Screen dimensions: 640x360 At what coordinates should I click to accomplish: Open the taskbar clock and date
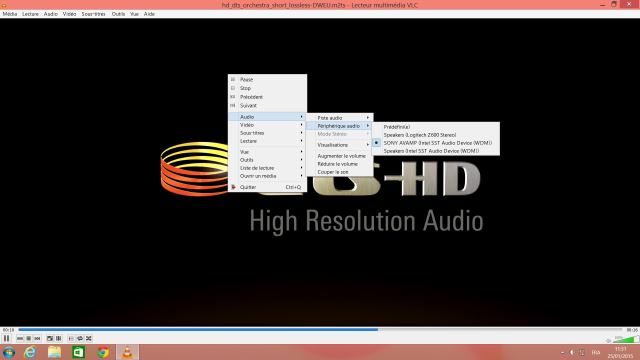point(620,353)
